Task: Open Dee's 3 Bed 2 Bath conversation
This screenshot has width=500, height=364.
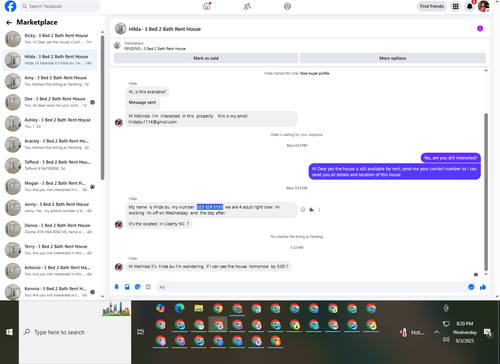Action: 50,102
